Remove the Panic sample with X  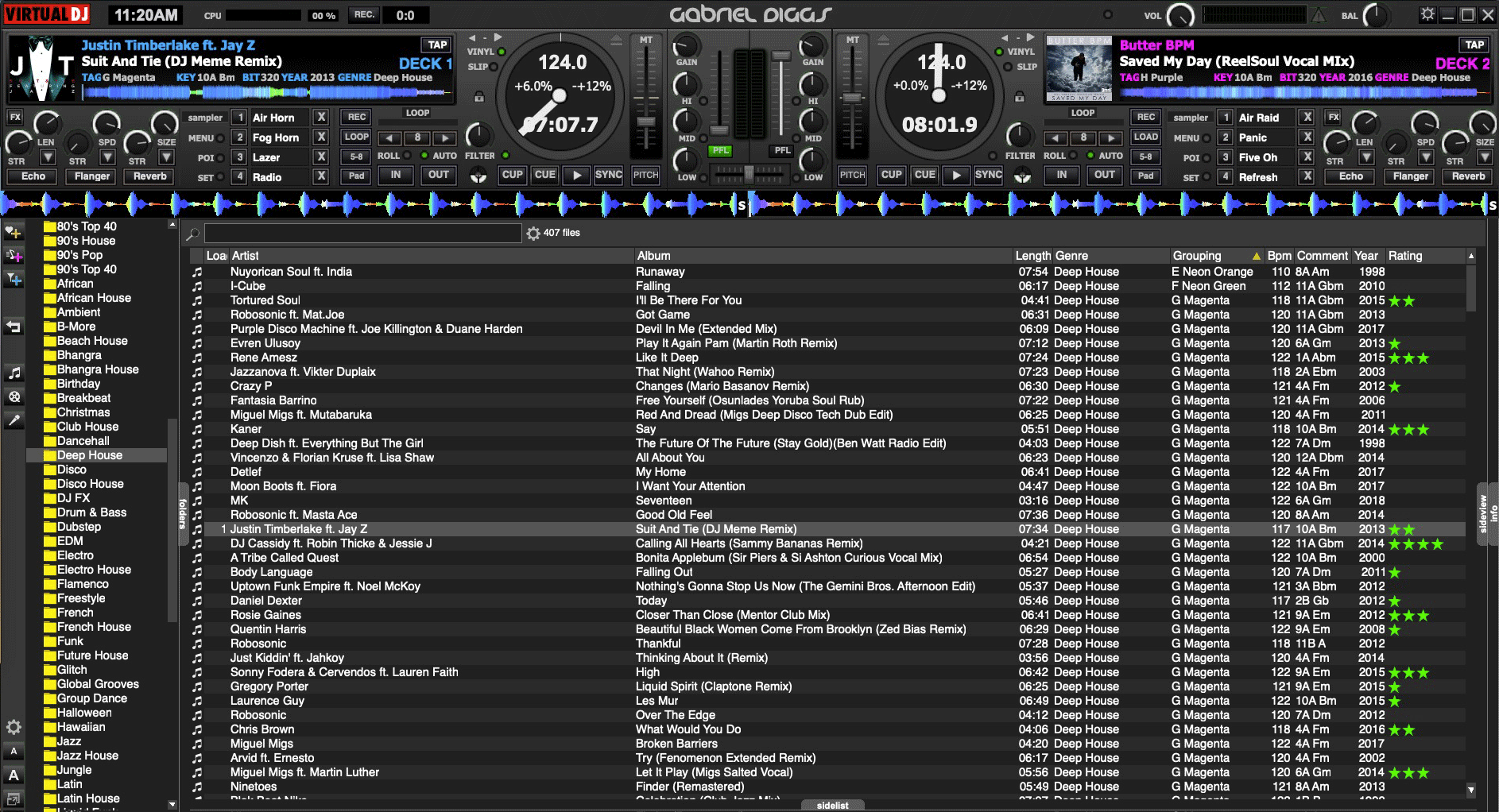[x=1307, y=137]
